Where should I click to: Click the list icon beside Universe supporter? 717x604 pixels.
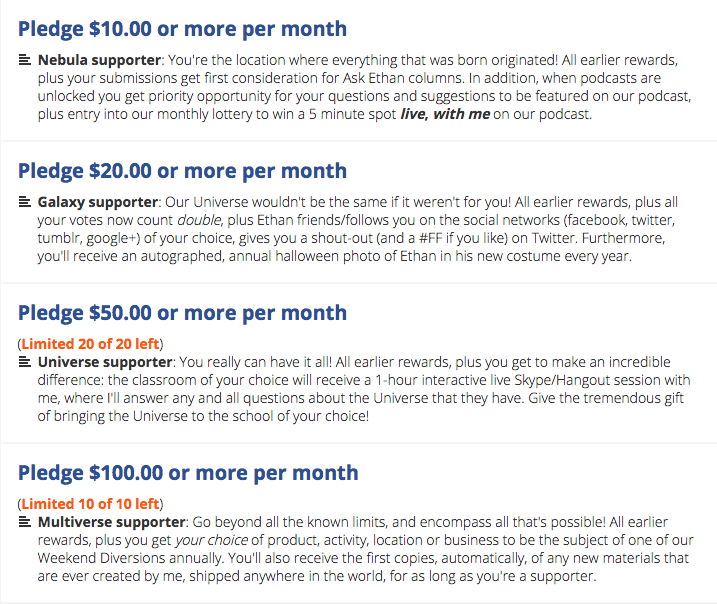click(x=25, y=362)
